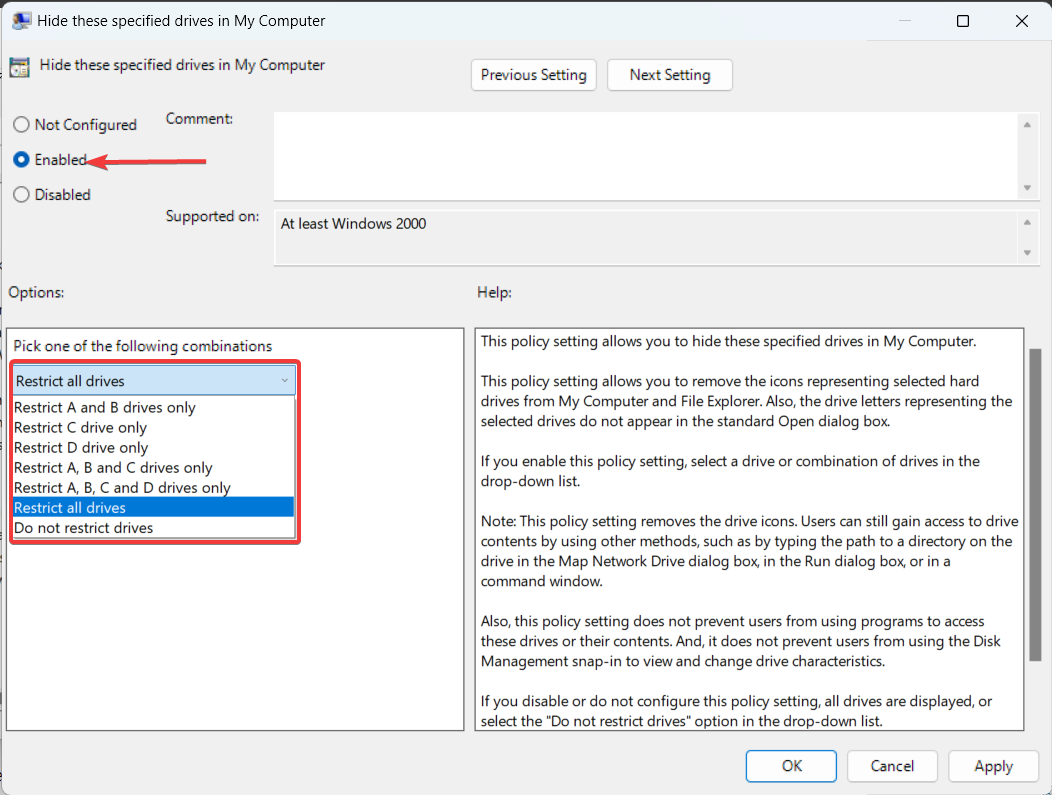
Task: Click the application icon in the title bar
Action: 21,20
